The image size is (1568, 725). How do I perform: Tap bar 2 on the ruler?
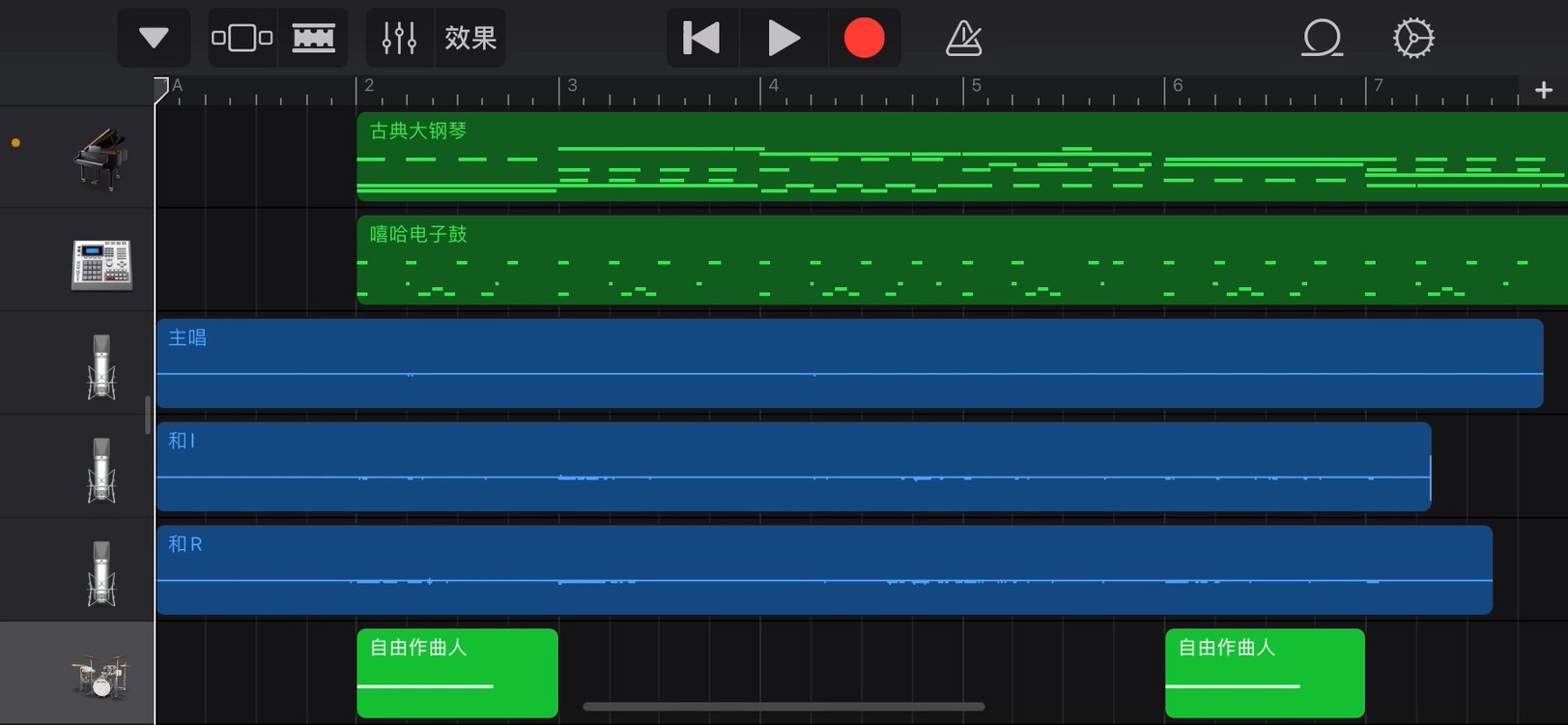point(369,85)
